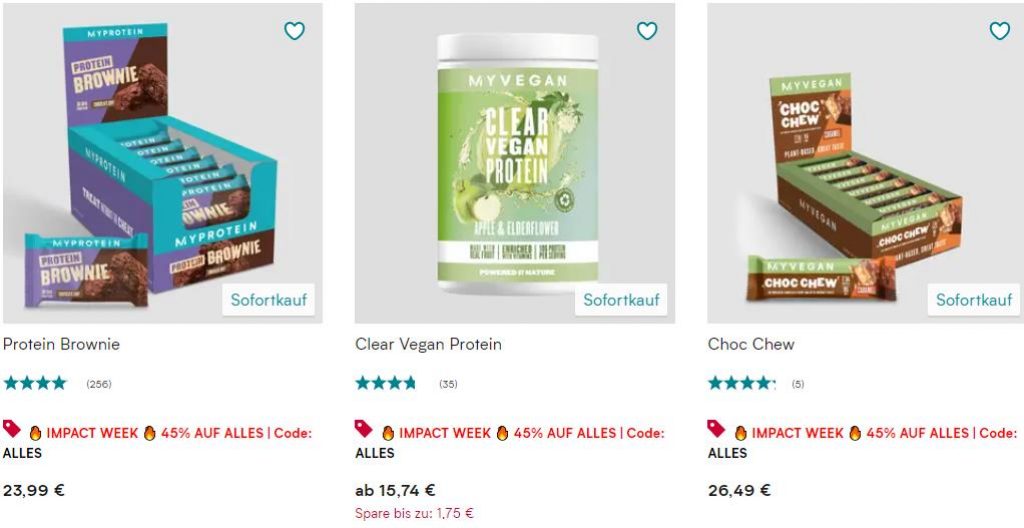Open Protein Brownie star rating reviews

tap(57, 384)
